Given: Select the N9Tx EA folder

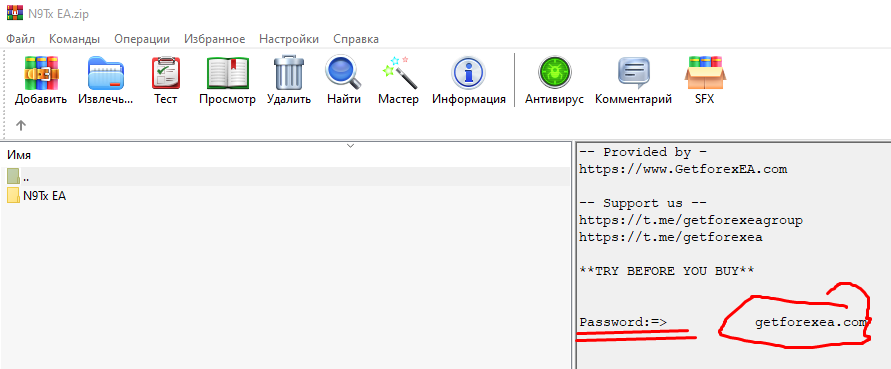Looking at the screenshot, I should (x=37, y=196).
